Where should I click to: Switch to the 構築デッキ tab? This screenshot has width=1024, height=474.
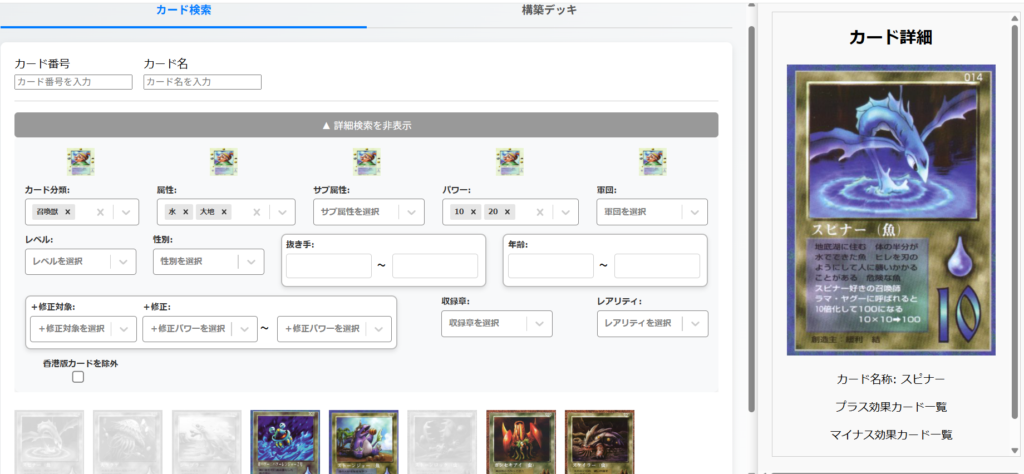pyautogui.click(x=549, y=10)
